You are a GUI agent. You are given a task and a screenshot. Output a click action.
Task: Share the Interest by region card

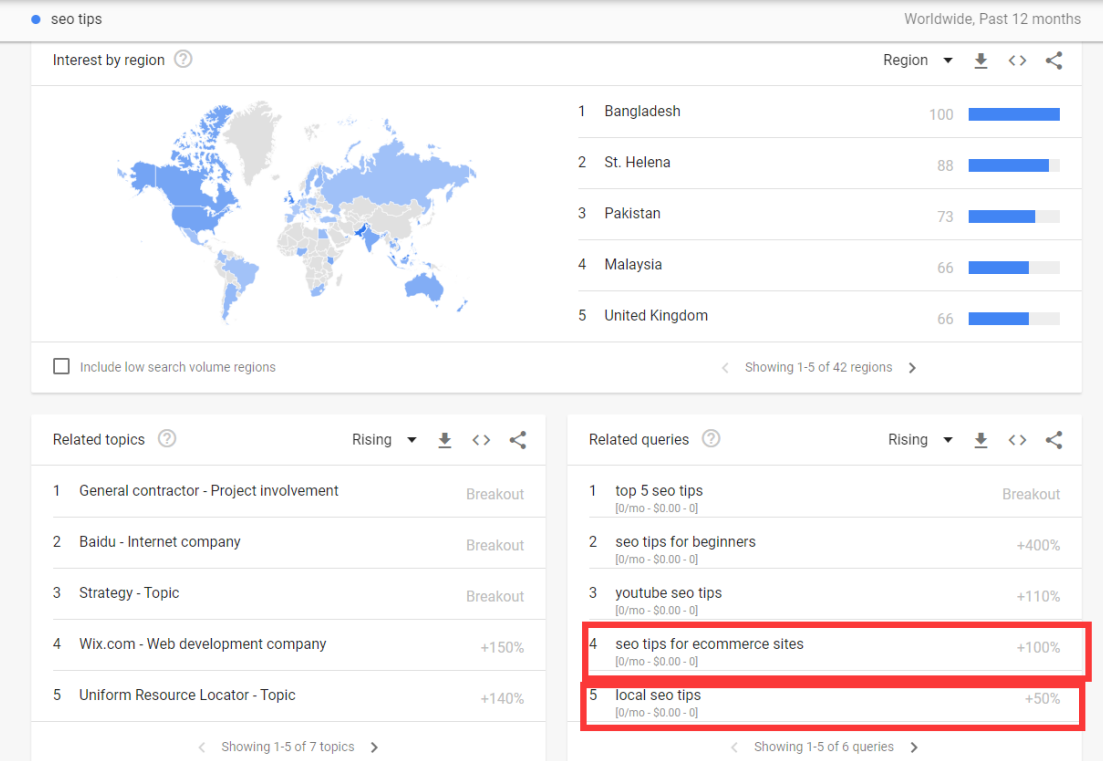pos(1053,61)
